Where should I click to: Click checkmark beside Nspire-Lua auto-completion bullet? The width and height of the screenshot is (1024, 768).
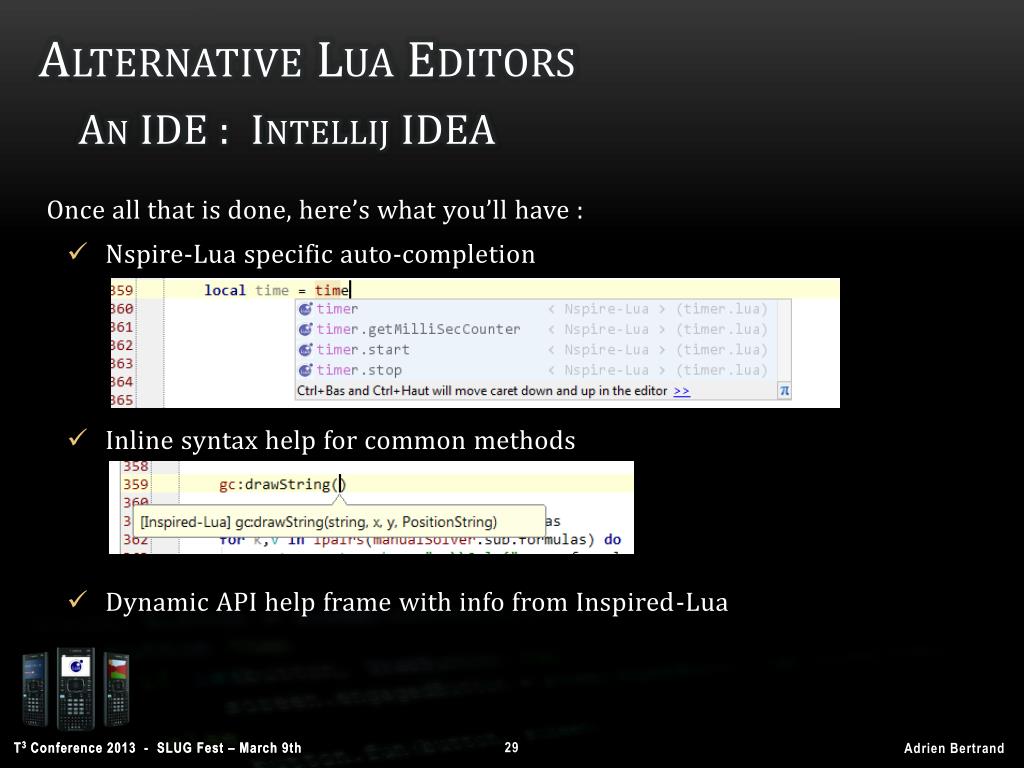click(78, 251)
